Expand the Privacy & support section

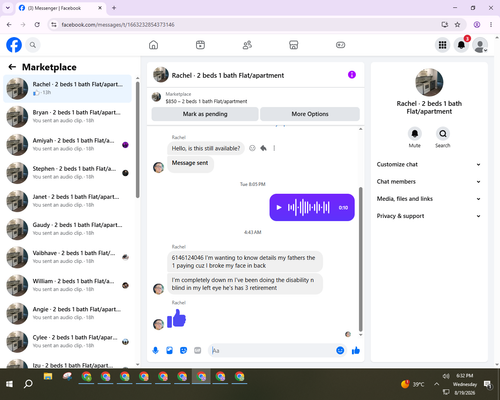429,216
